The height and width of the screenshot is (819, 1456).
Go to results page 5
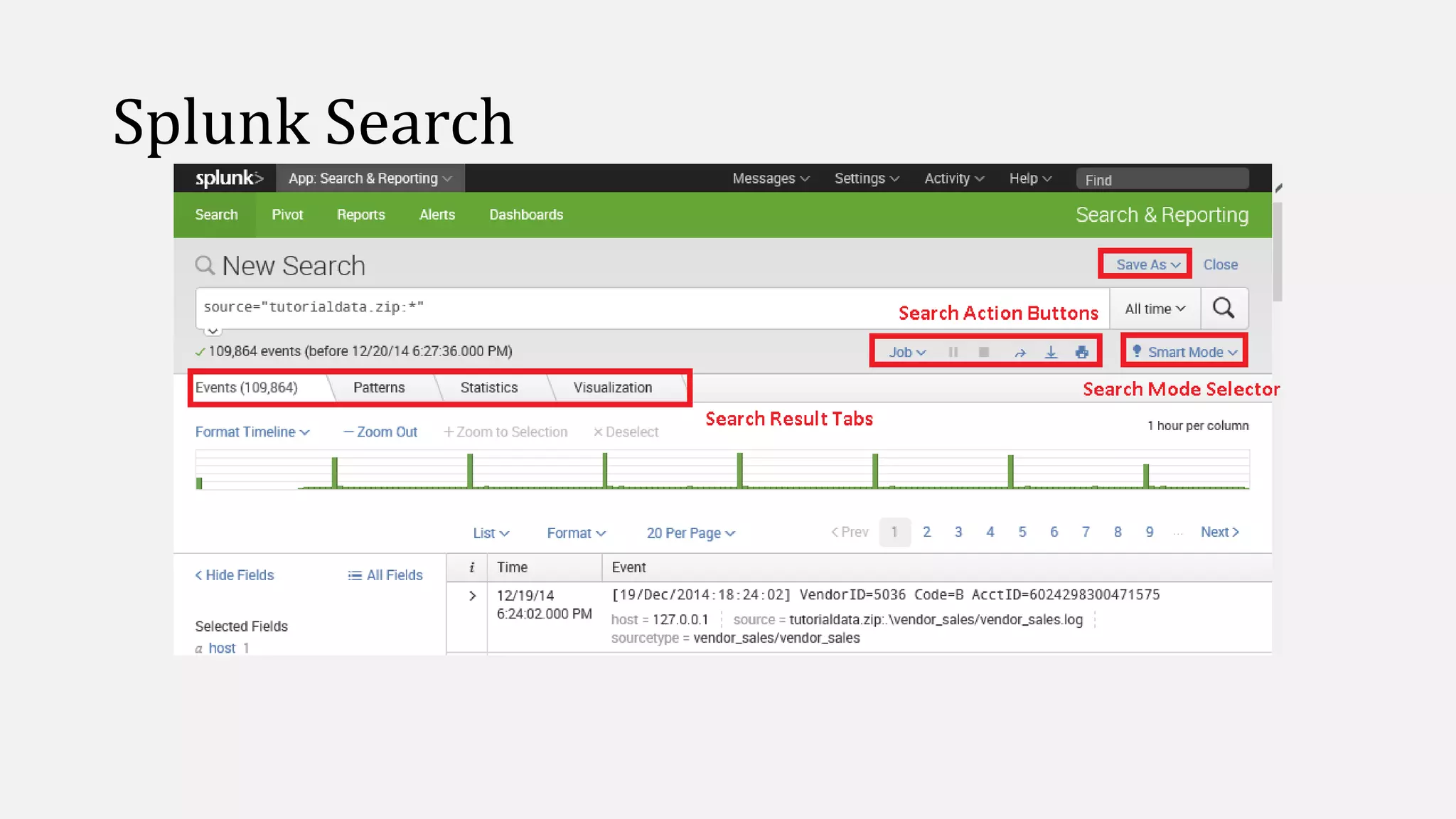coord(1022,532)
